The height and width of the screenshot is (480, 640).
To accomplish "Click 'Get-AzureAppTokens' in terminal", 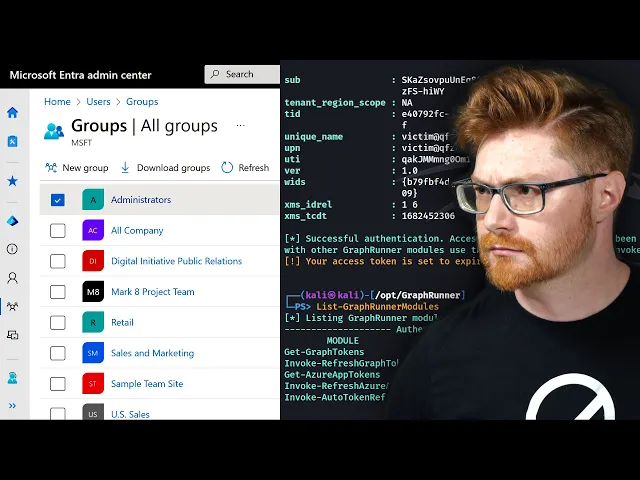I will pyautogui.click(x=332, y=375).
